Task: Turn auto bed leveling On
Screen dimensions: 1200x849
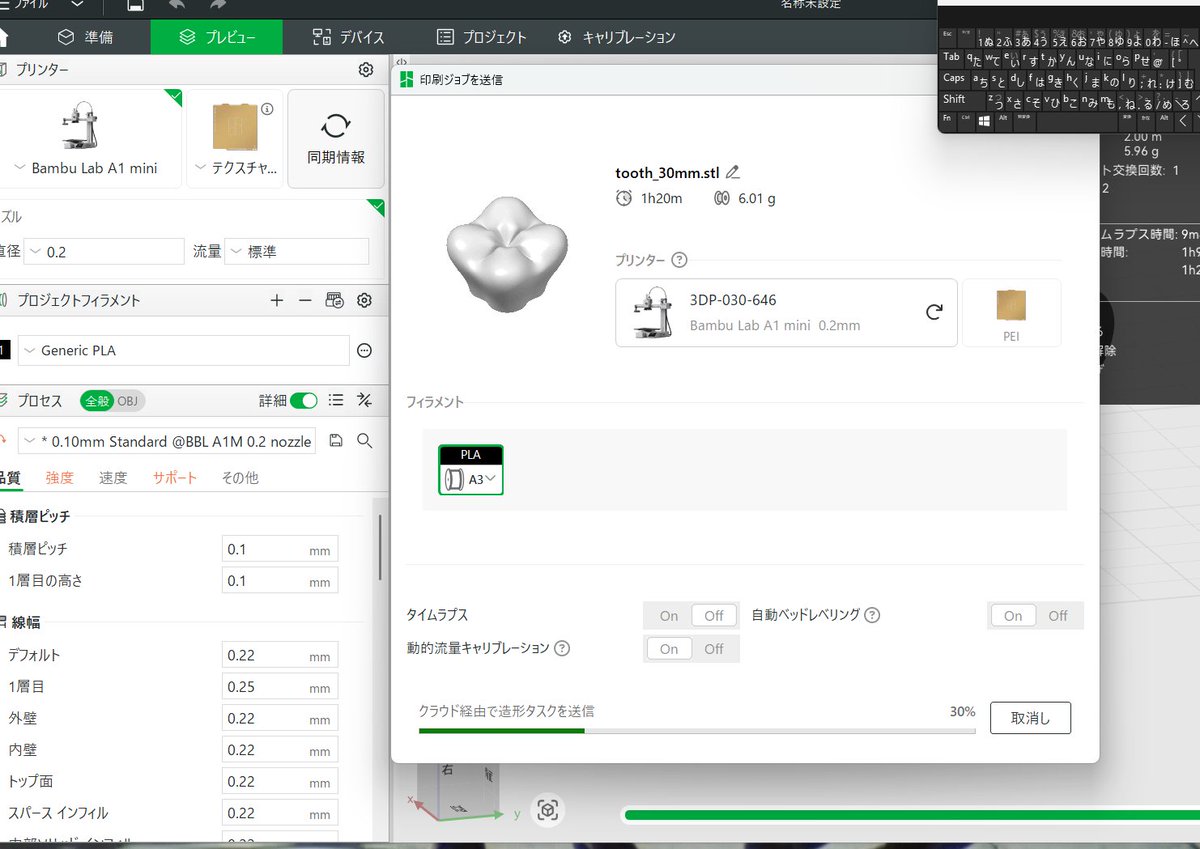Action: [x=1013, y=616]
